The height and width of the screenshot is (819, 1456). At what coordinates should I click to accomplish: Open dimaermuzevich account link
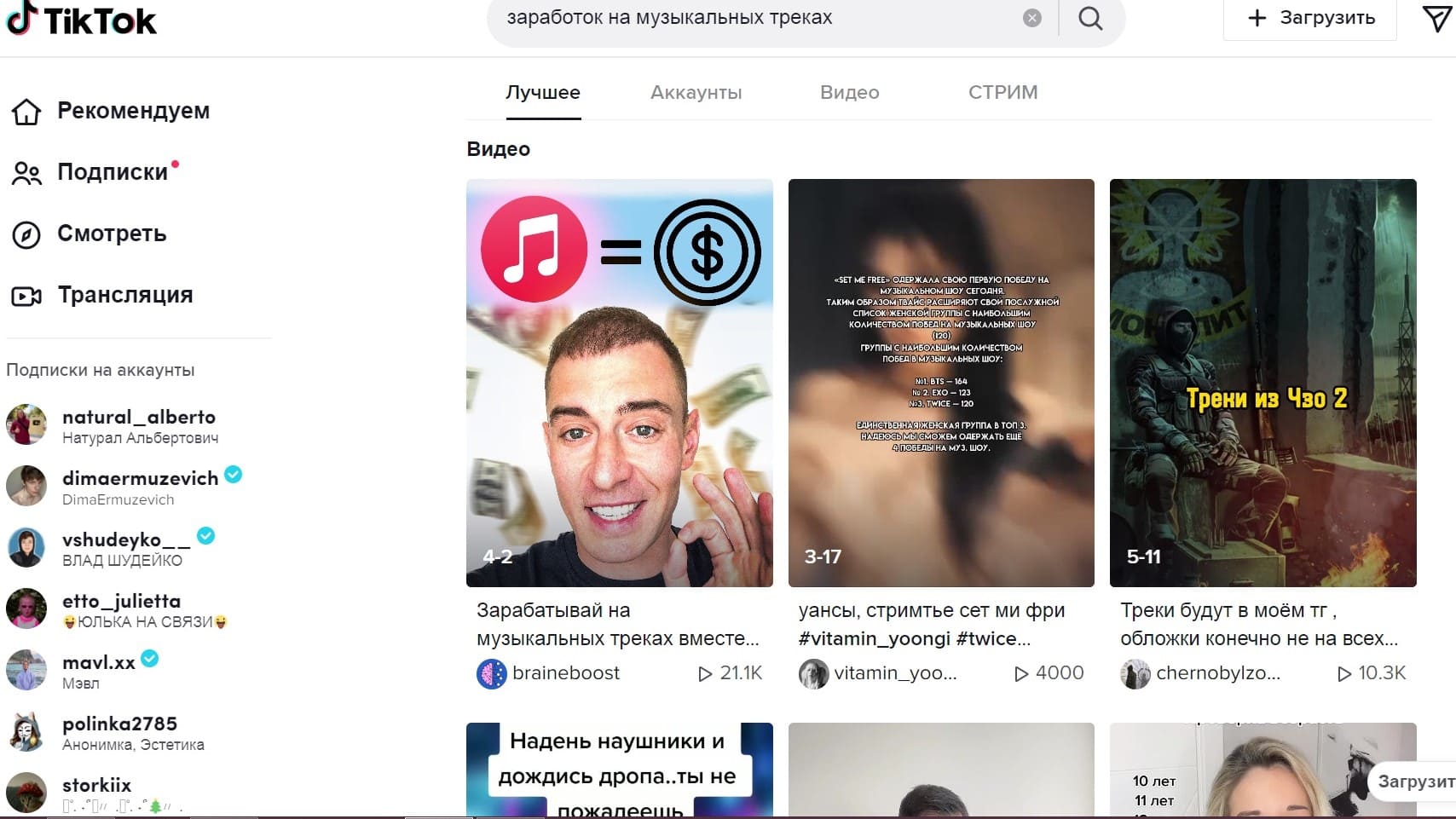click(x=141, y=478)
